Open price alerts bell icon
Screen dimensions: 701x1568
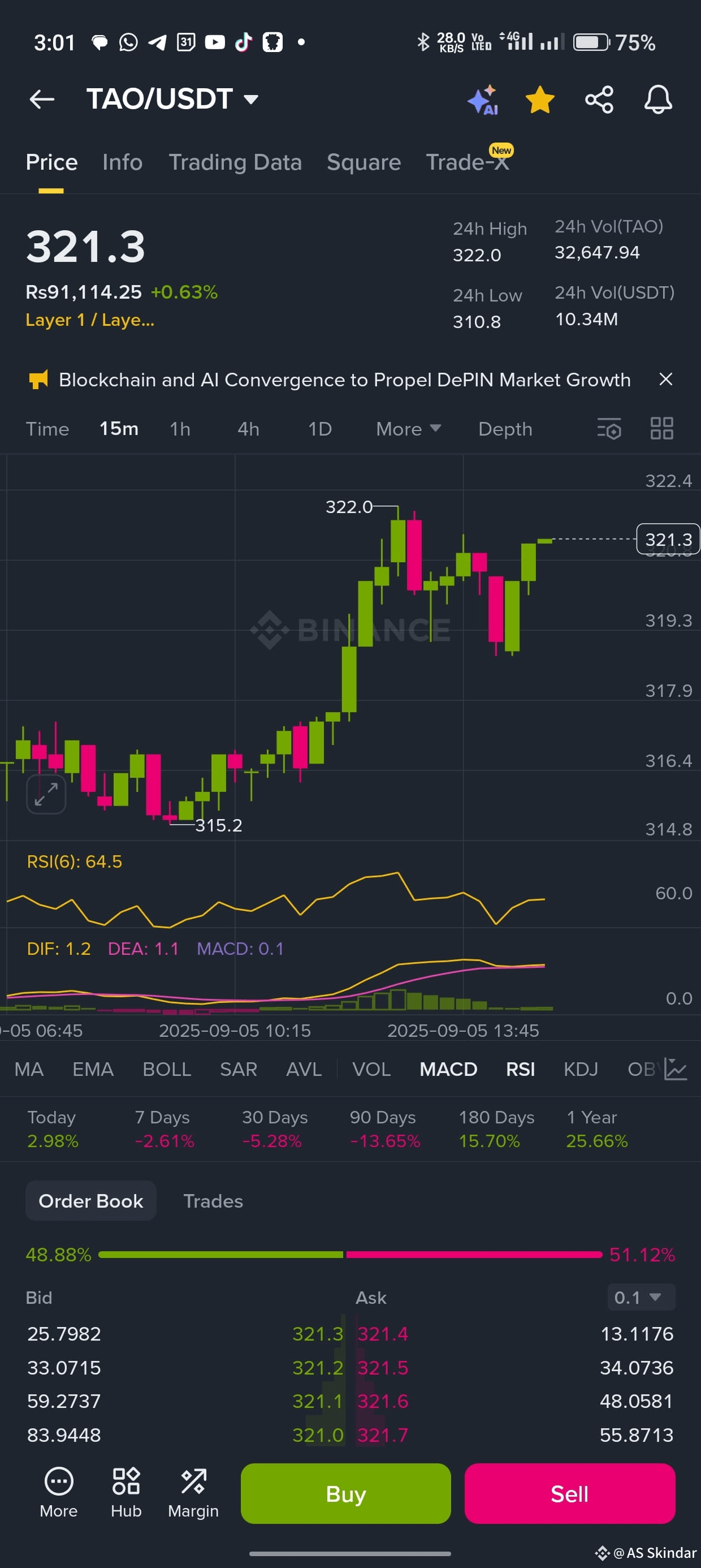point(659,100)
